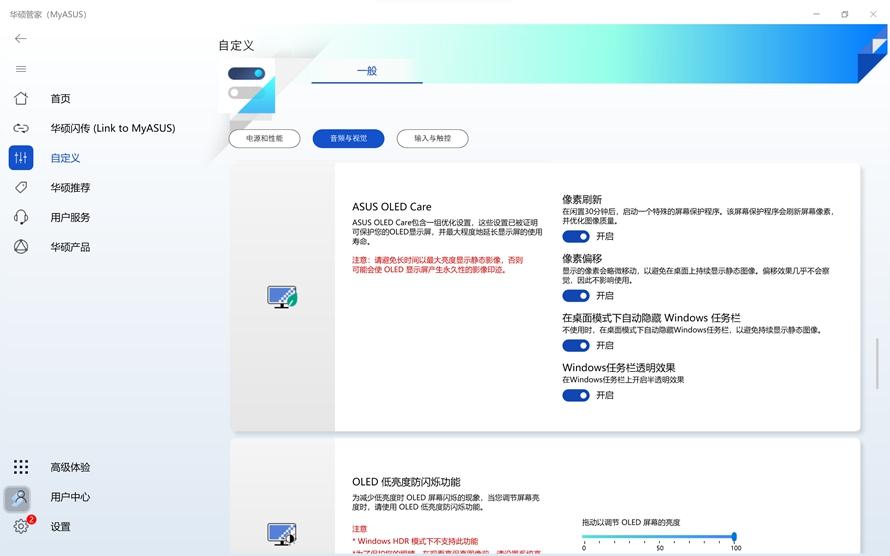Switch to the 一般 tab
The width and height of the screenshot is (890, 556).
(367, 71)
